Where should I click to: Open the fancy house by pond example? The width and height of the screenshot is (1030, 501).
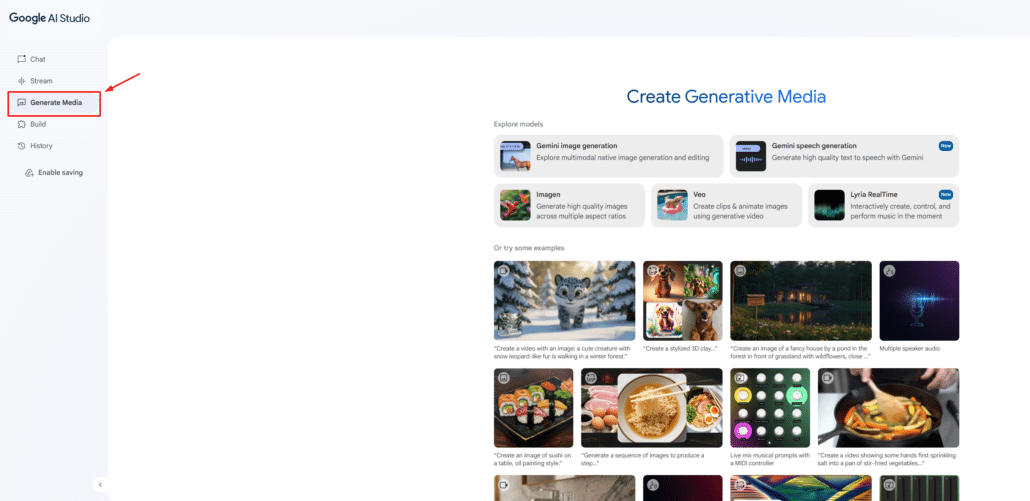tap(800, 301)
